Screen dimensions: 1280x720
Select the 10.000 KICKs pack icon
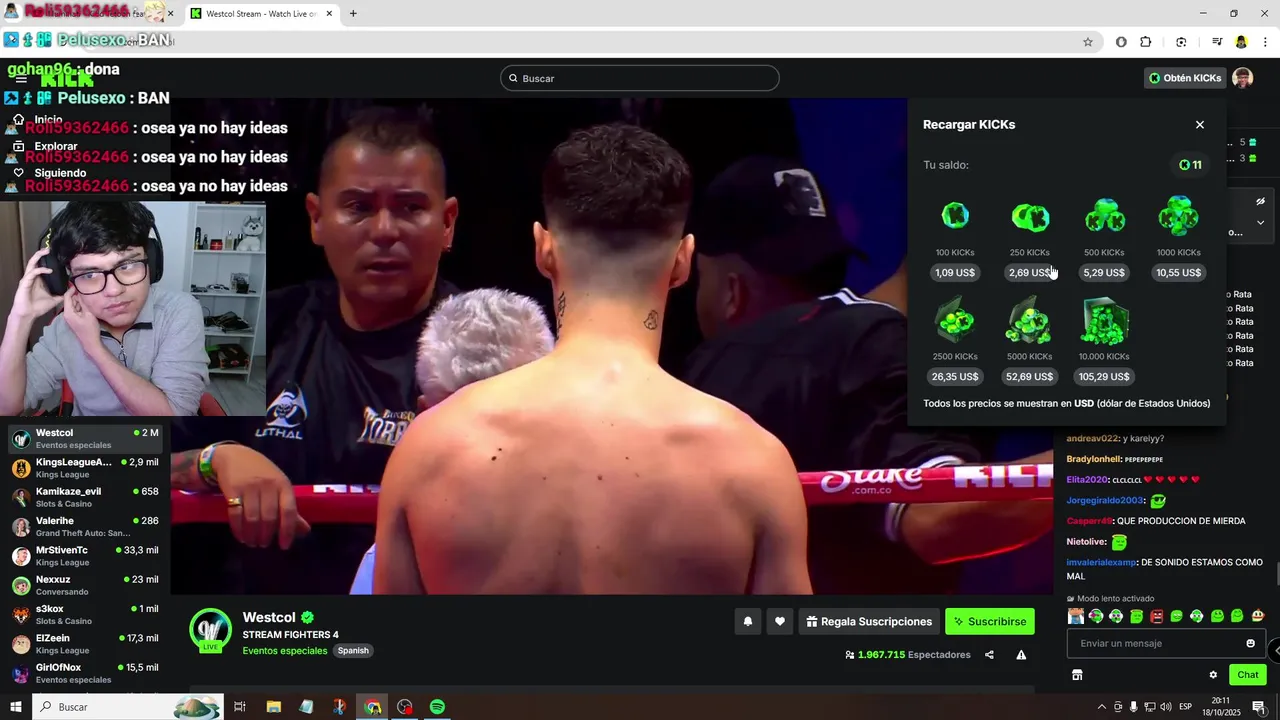coord(1105,321)
